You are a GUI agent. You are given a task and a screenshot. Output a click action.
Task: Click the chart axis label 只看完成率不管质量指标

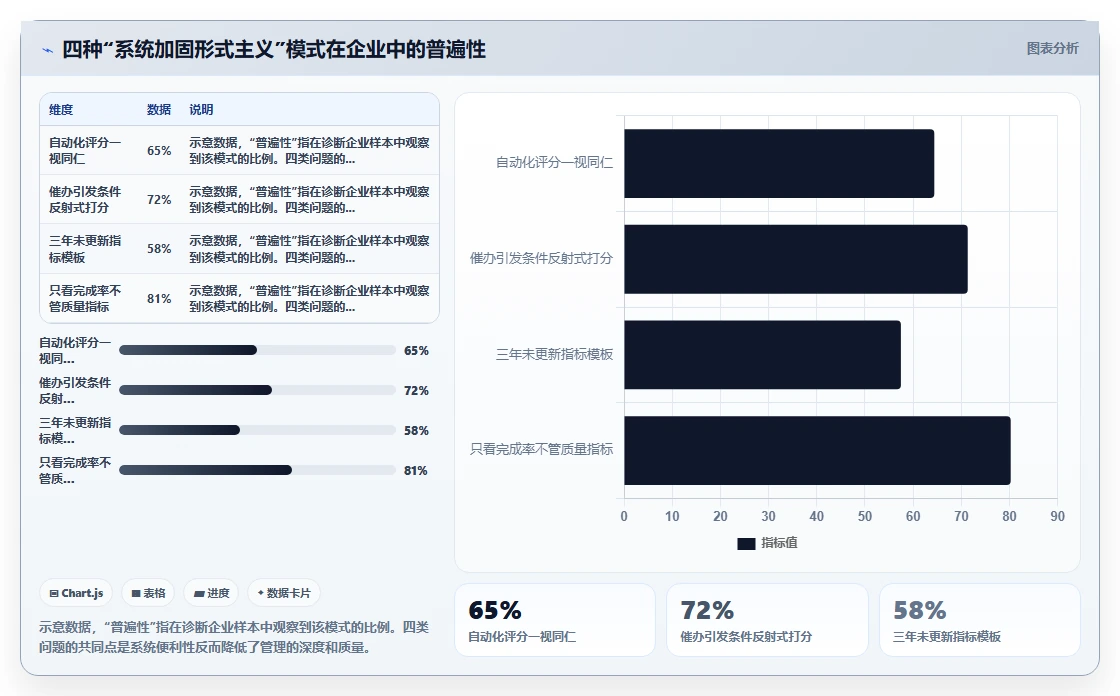click(541, 449)
